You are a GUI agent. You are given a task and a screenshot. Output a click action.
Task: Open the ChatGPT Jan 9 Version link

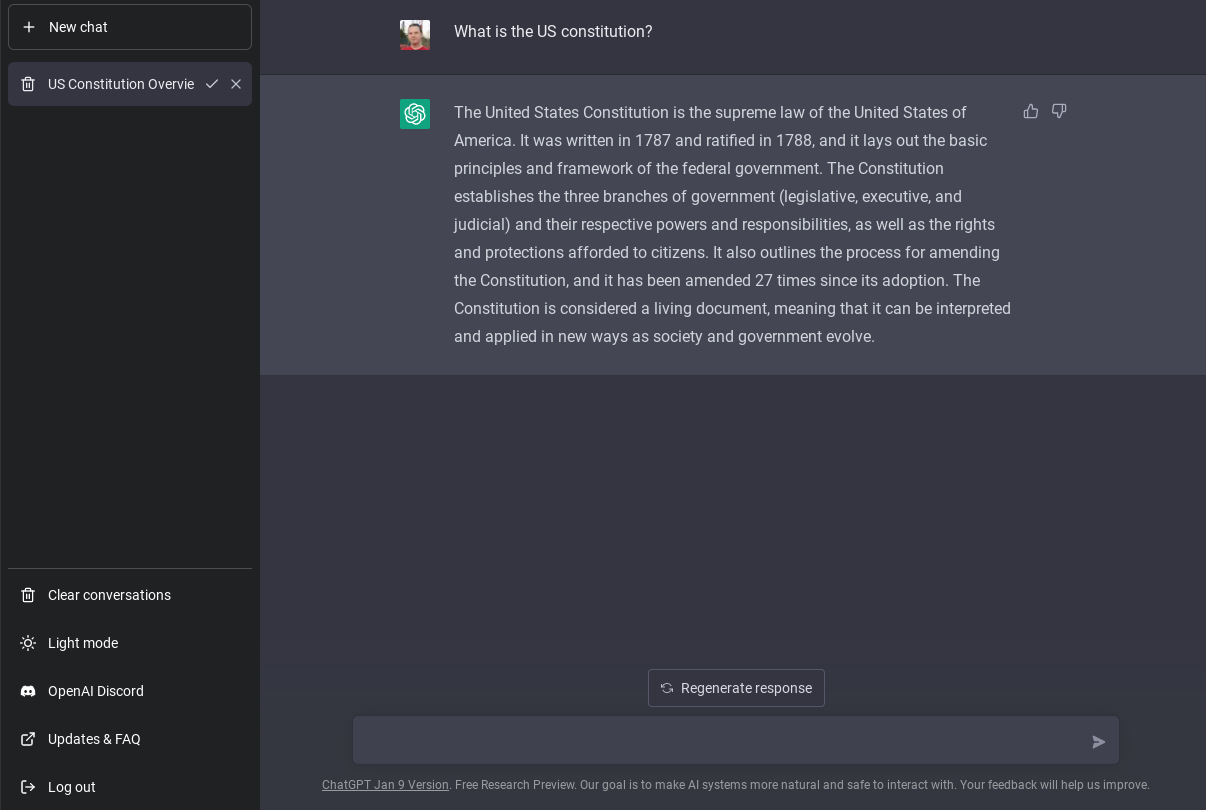pyautogui.click(x=385, y=785)
